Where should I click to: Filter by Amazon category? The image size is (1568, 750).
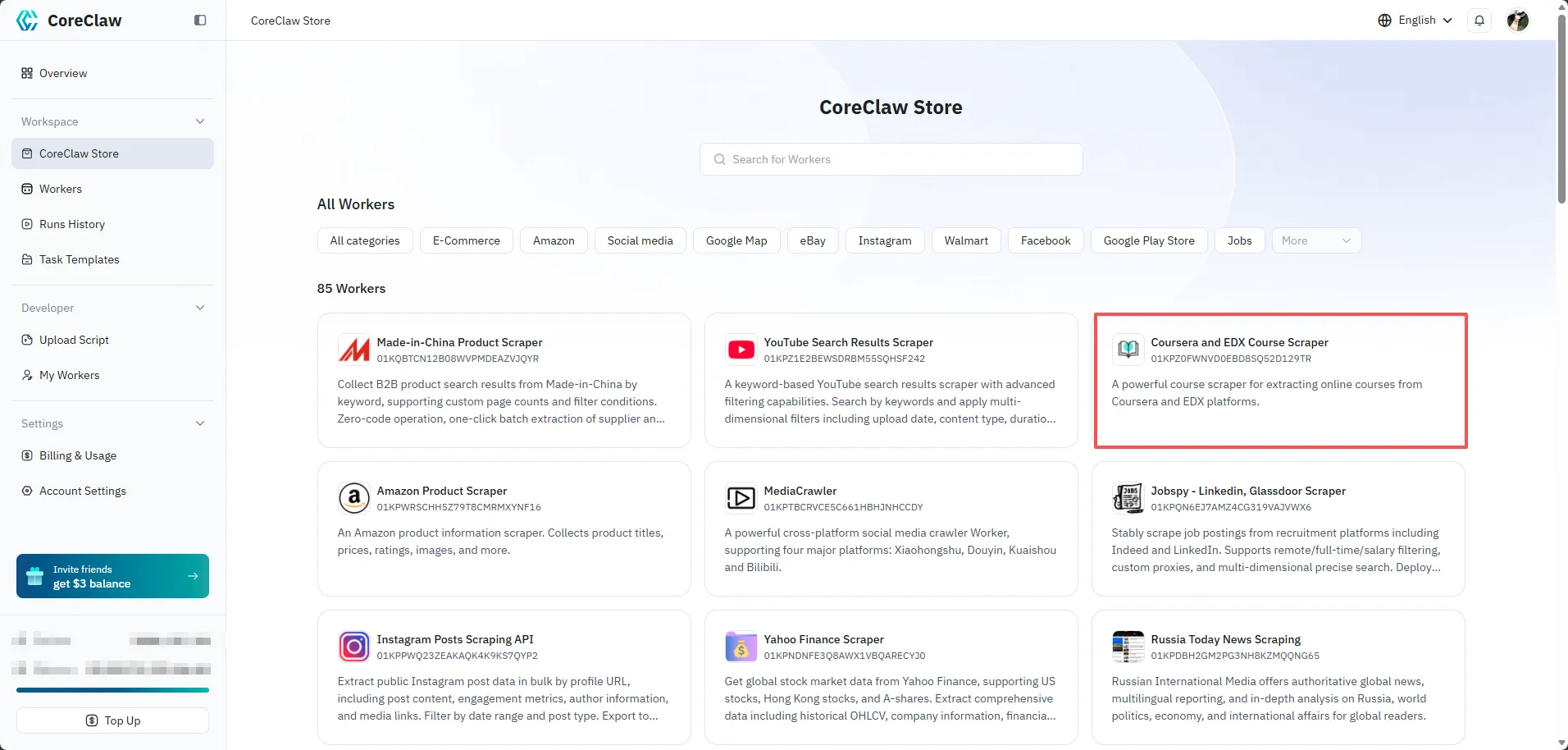554,240
